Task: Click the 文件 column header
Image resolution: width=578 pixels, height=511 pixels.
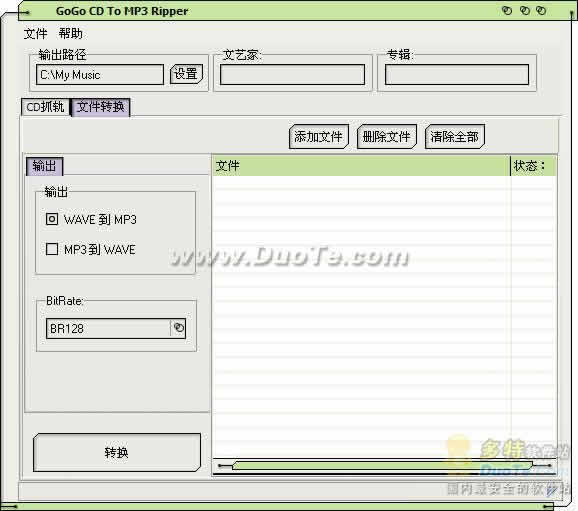Action: (x=361, y=166)
